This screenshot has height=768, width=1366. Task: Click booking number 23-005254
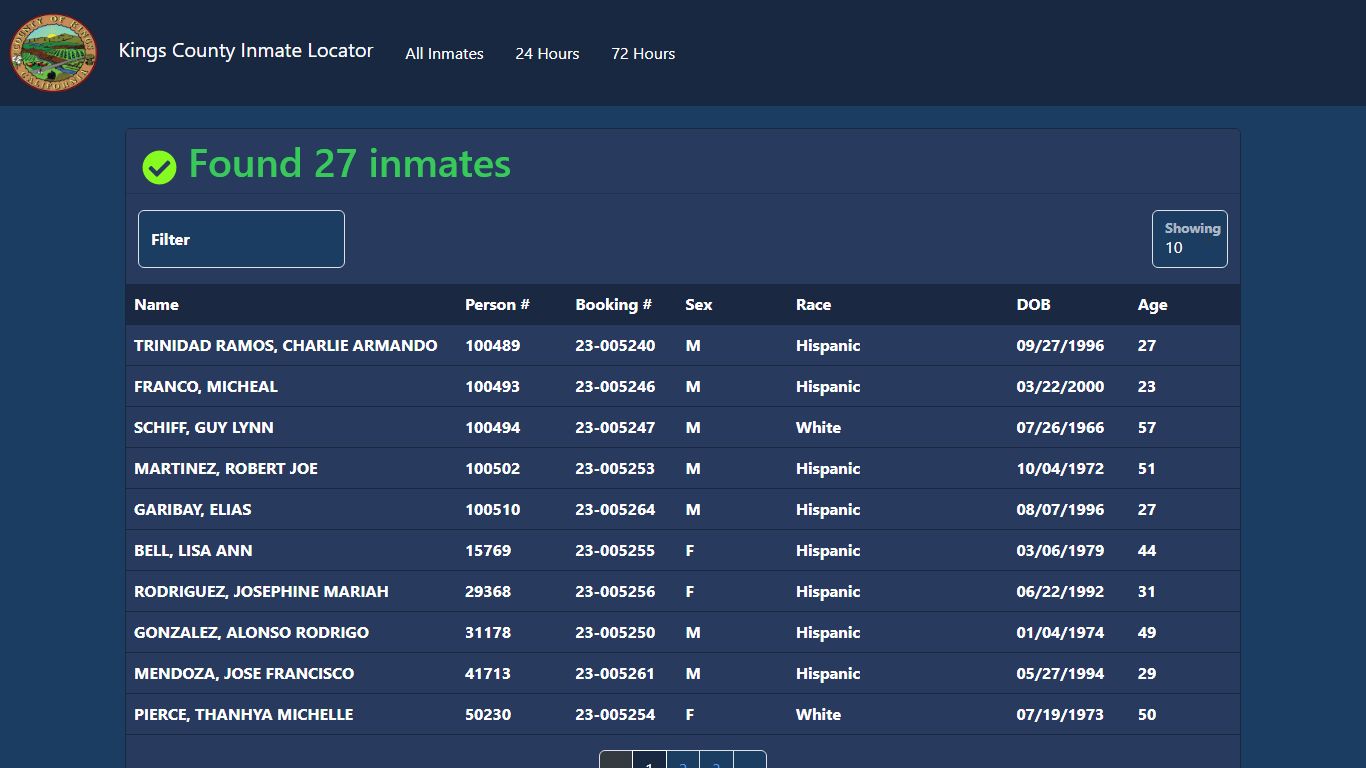pos(615,715)
